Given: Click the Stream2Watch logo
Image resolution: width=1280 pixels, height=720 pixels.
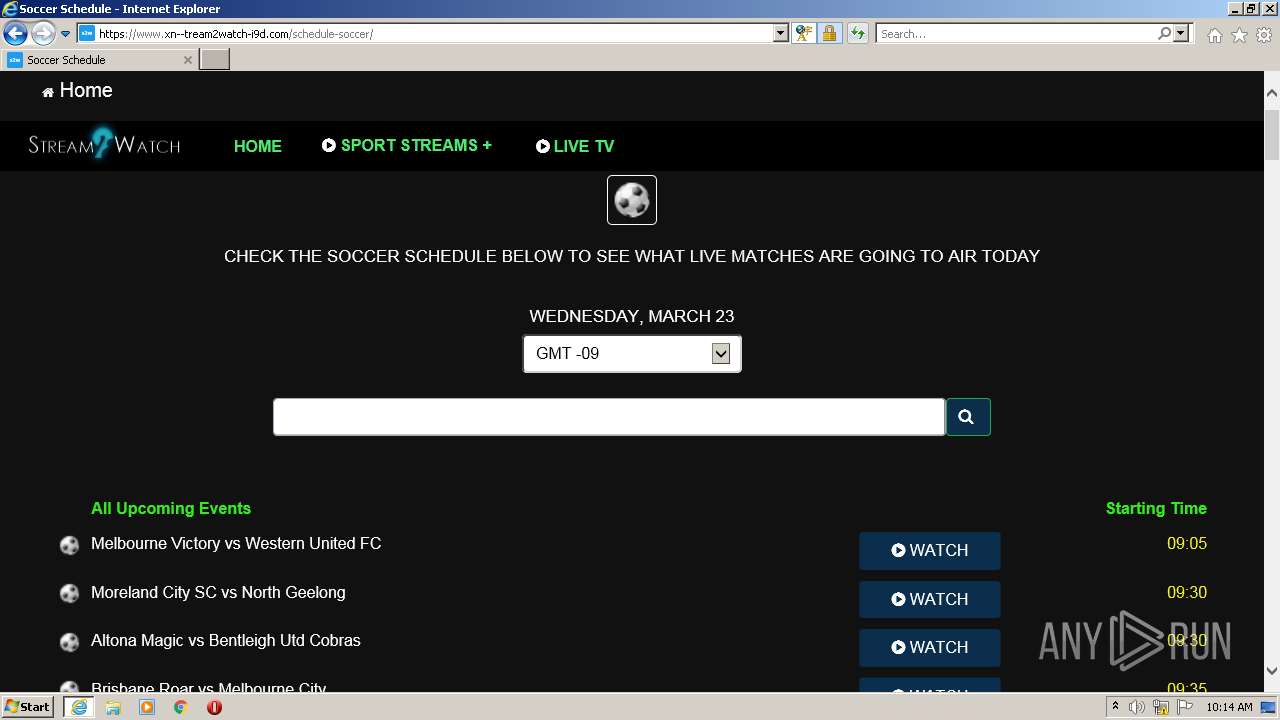Looking at the screenshot, I should [x=104, y=144].
